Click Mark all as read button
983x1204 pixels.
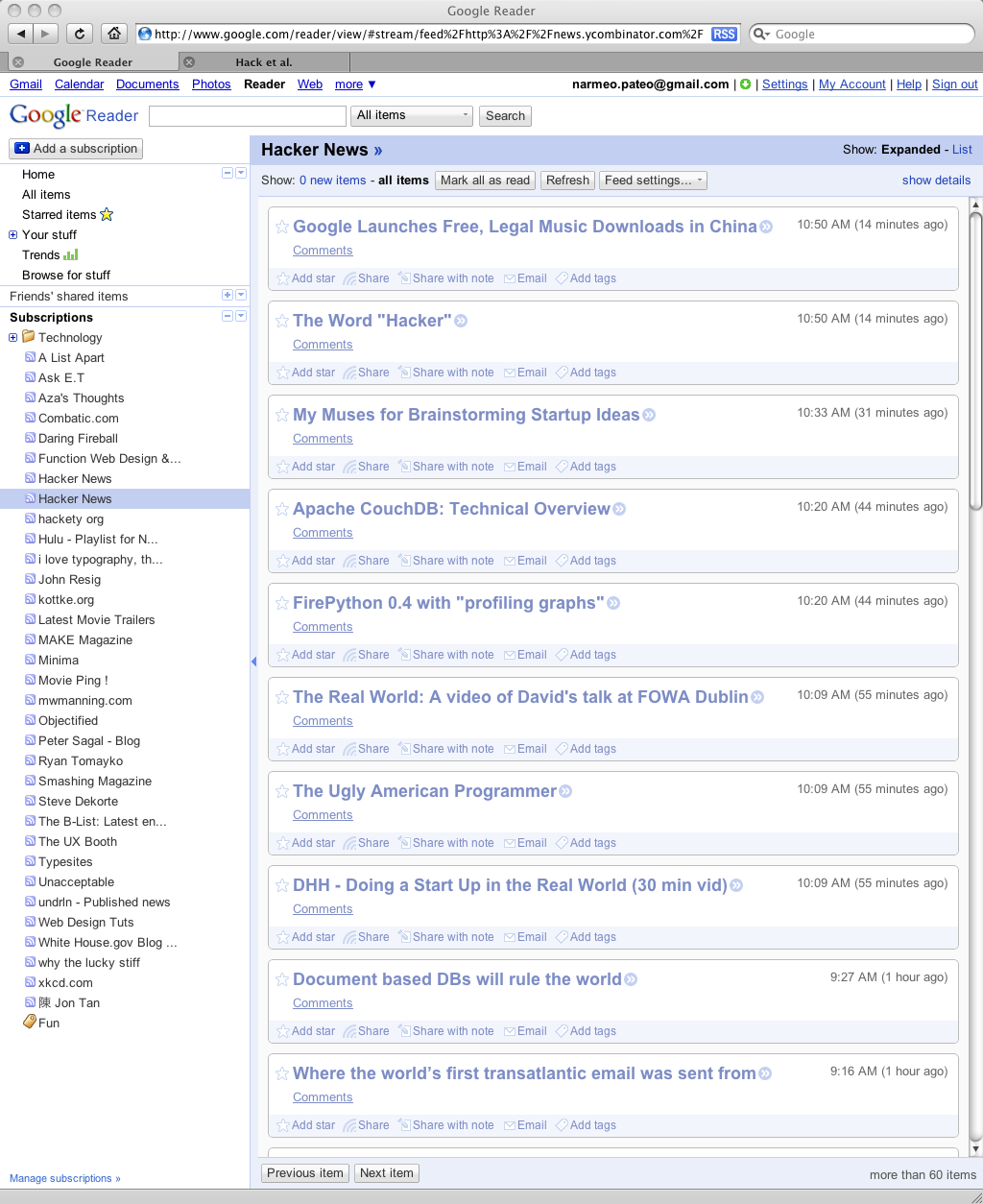(486, 180)
